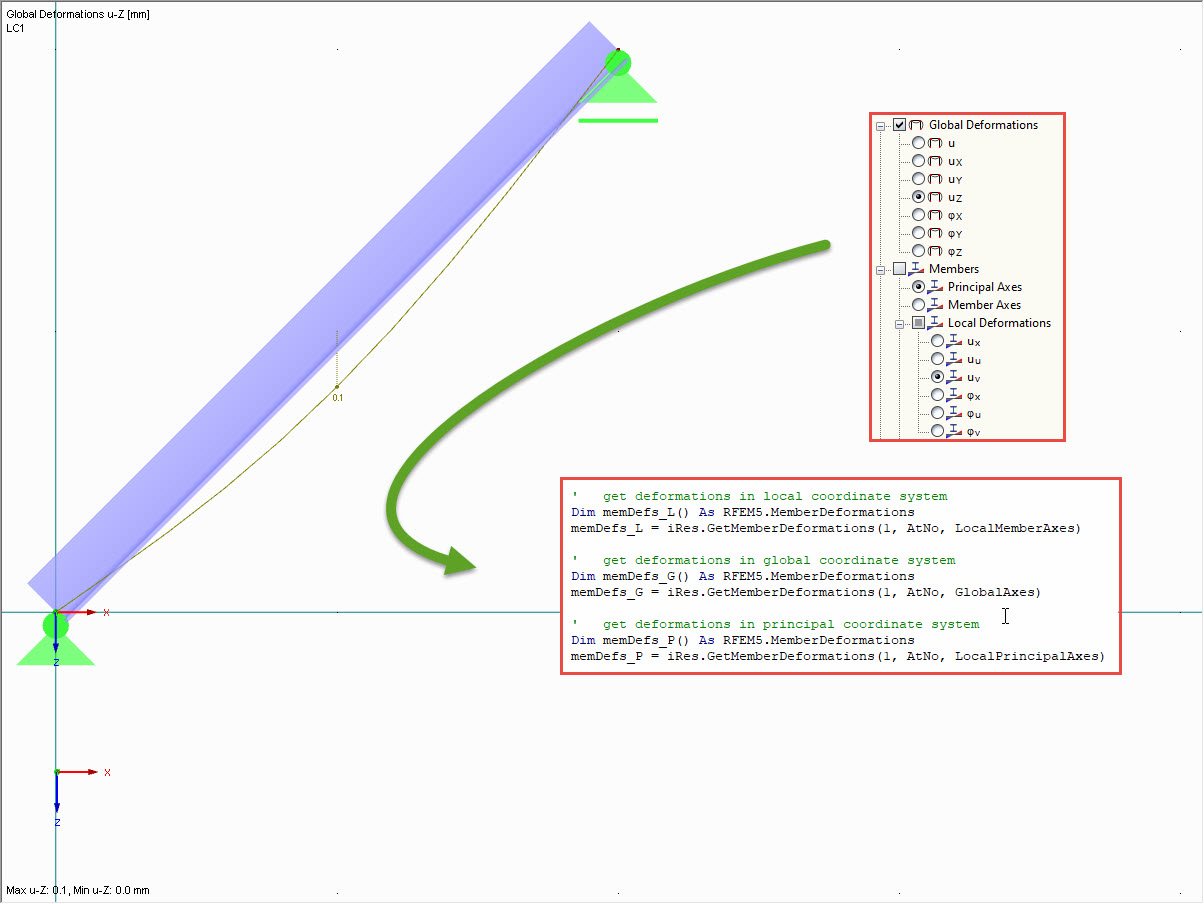Collapse the Local Deformations subtree
The image size is (1204, 904).
click(899, 322)
